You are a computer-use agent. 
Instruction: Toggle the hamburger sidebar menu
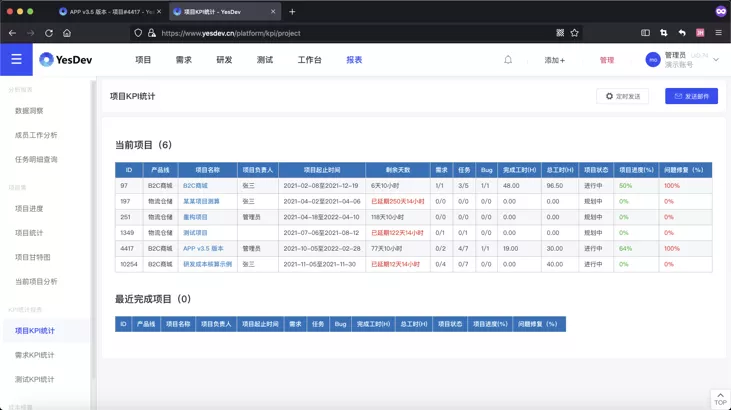coord(16,59)
